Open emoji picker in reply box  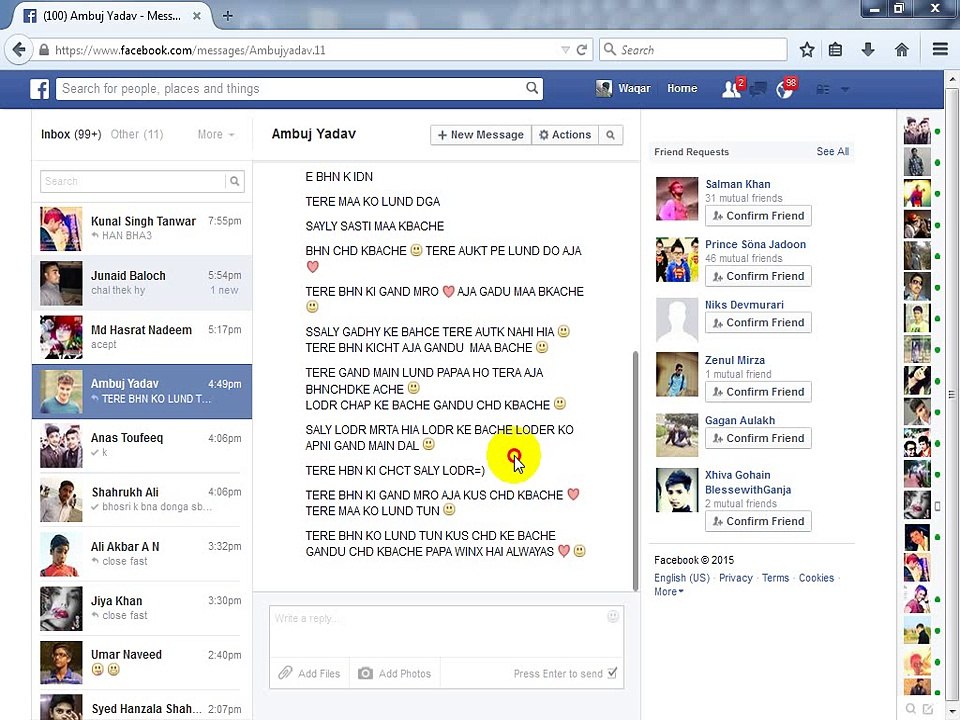click(x=613, y=617)
